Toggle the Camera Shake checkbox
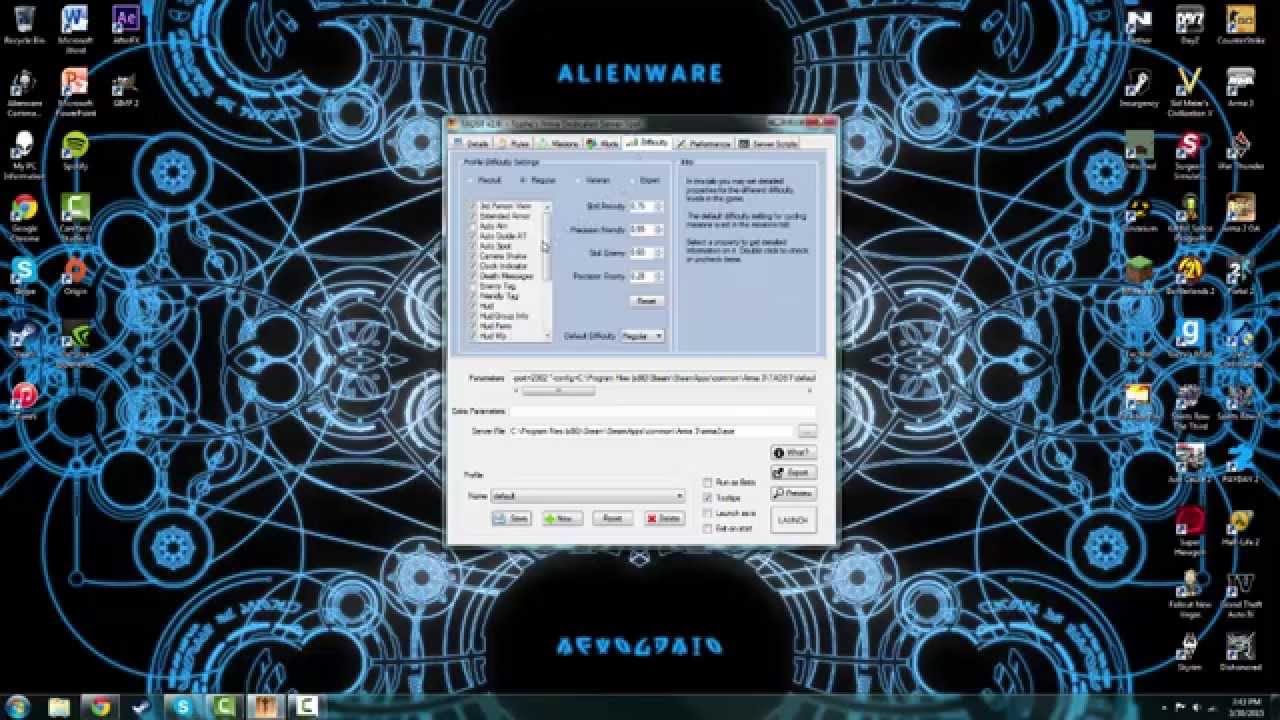The width and height of the screenshot is (1280, 720). click(x=474, y=256)
